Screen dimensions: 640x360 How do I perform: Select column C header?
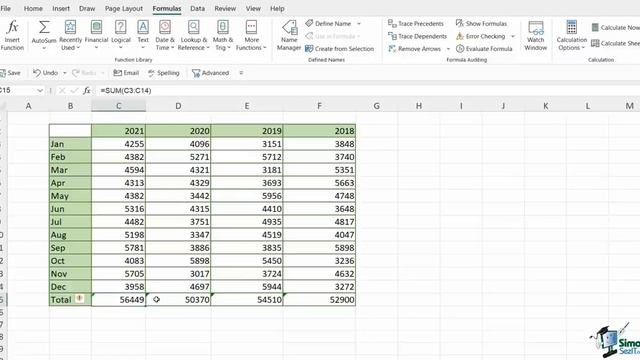(x=118, y=106)
